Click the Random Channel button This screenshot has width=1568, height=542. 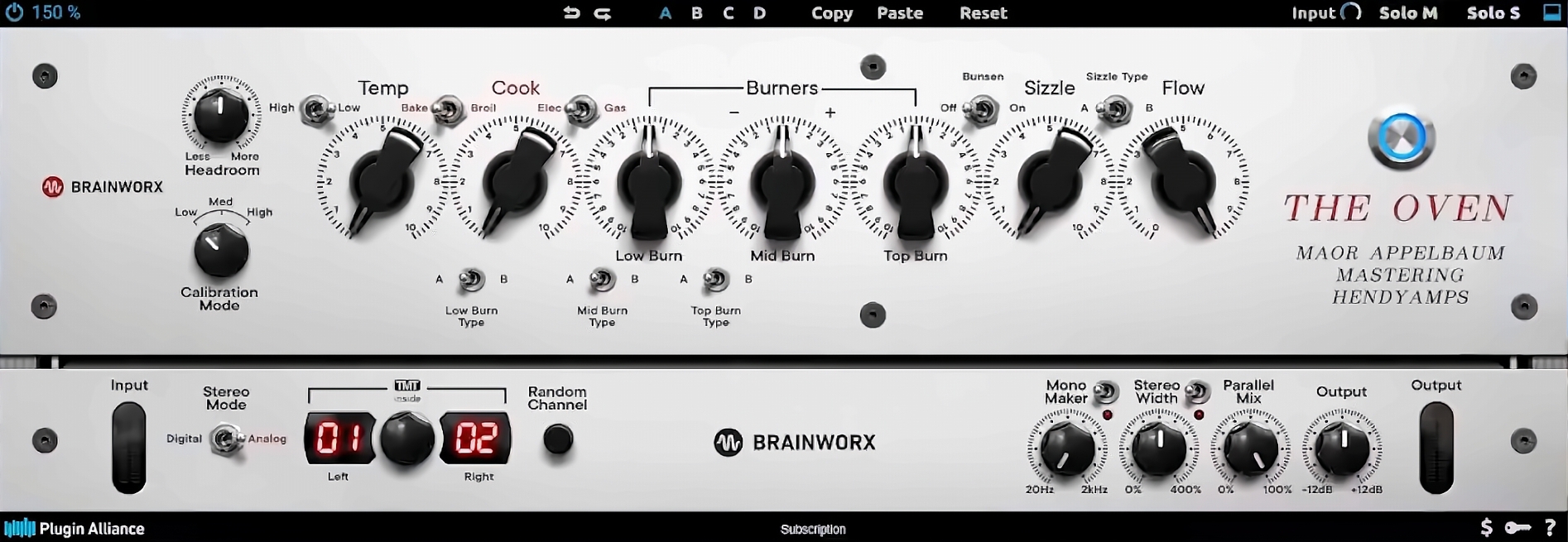point(558,439)
